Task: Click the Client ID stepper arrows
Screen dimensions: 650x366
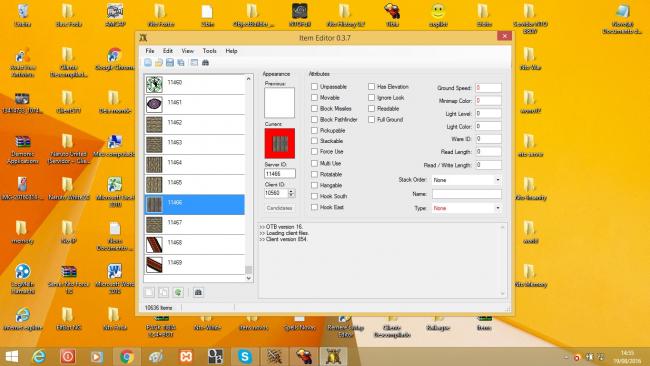Action: coord(291,193)
